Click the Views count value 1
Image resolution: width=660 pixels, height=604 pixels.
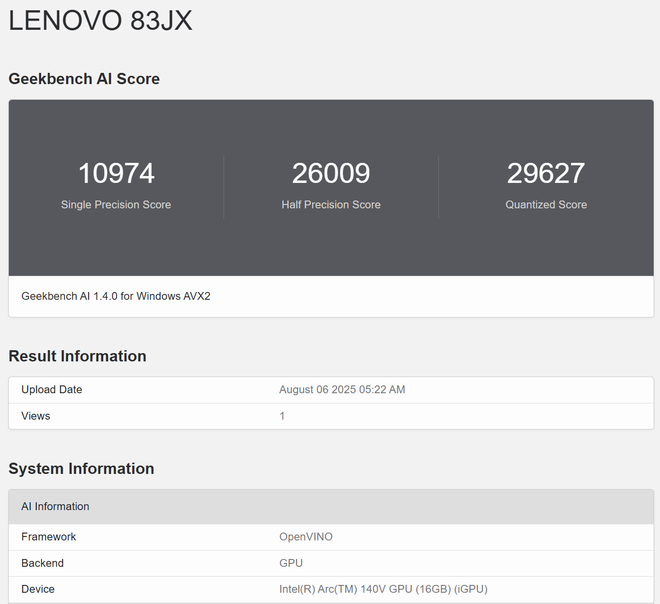coord(282,416)
